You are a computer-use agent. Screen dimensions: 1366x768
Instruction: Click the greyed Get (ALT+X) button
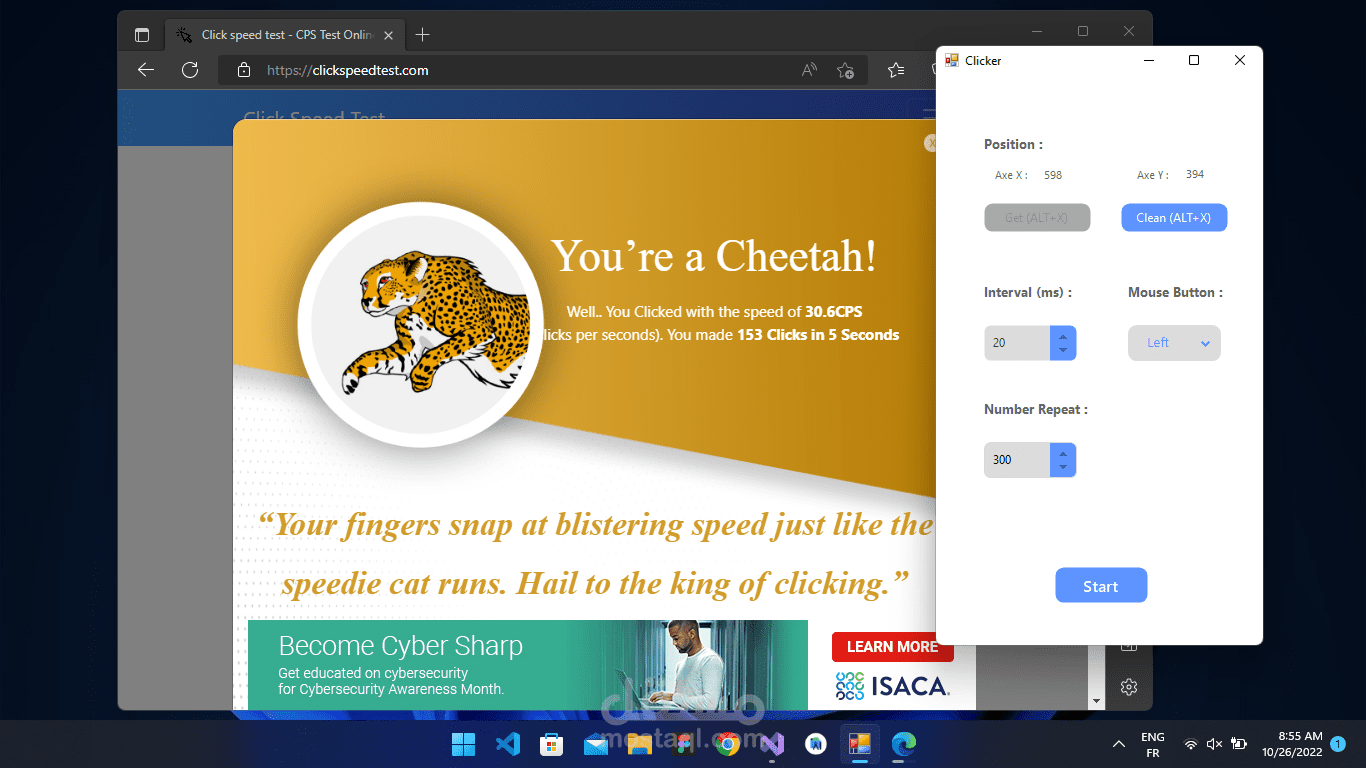(1037, 217)
